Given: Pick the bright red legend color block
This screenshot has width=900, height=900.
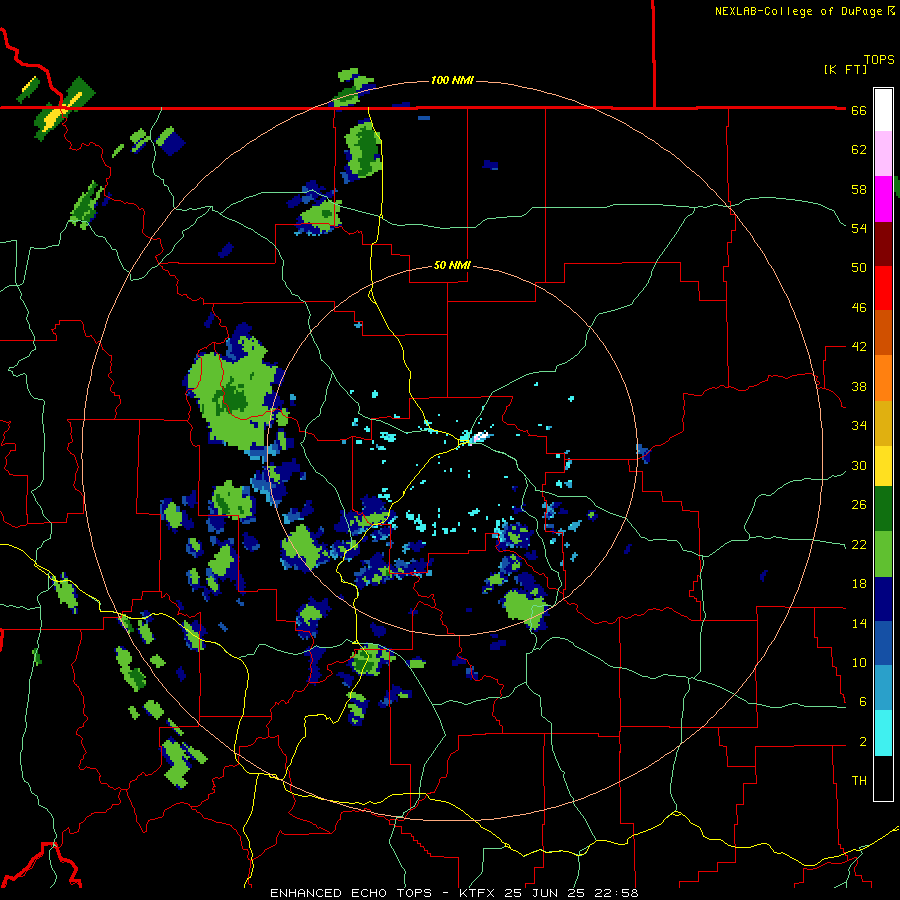Looking at the screenshot, I should 883,288.
